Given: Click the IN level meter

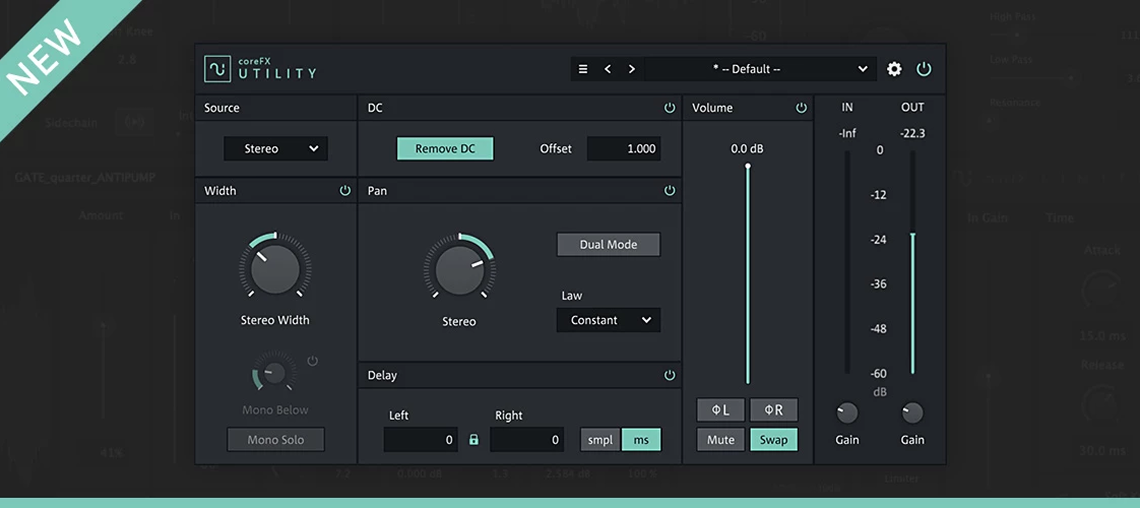Looking at the screenshot, I should [847, 262].
